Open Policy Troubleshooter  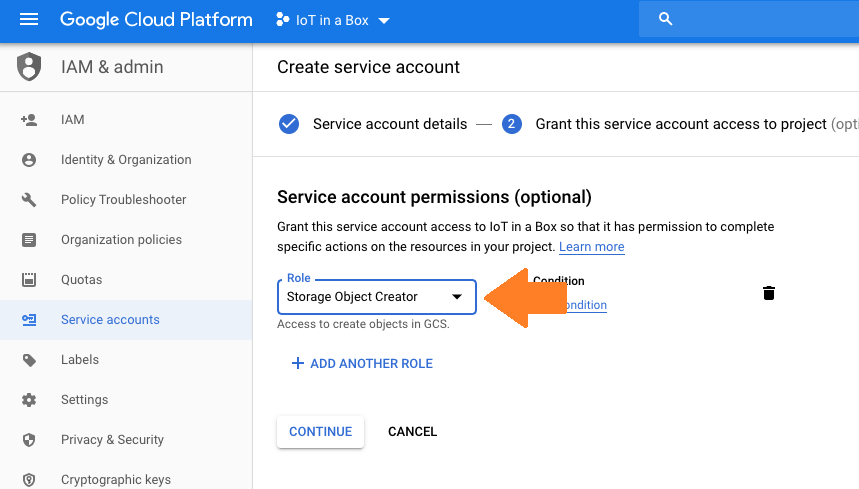click(x=126, y=199)
